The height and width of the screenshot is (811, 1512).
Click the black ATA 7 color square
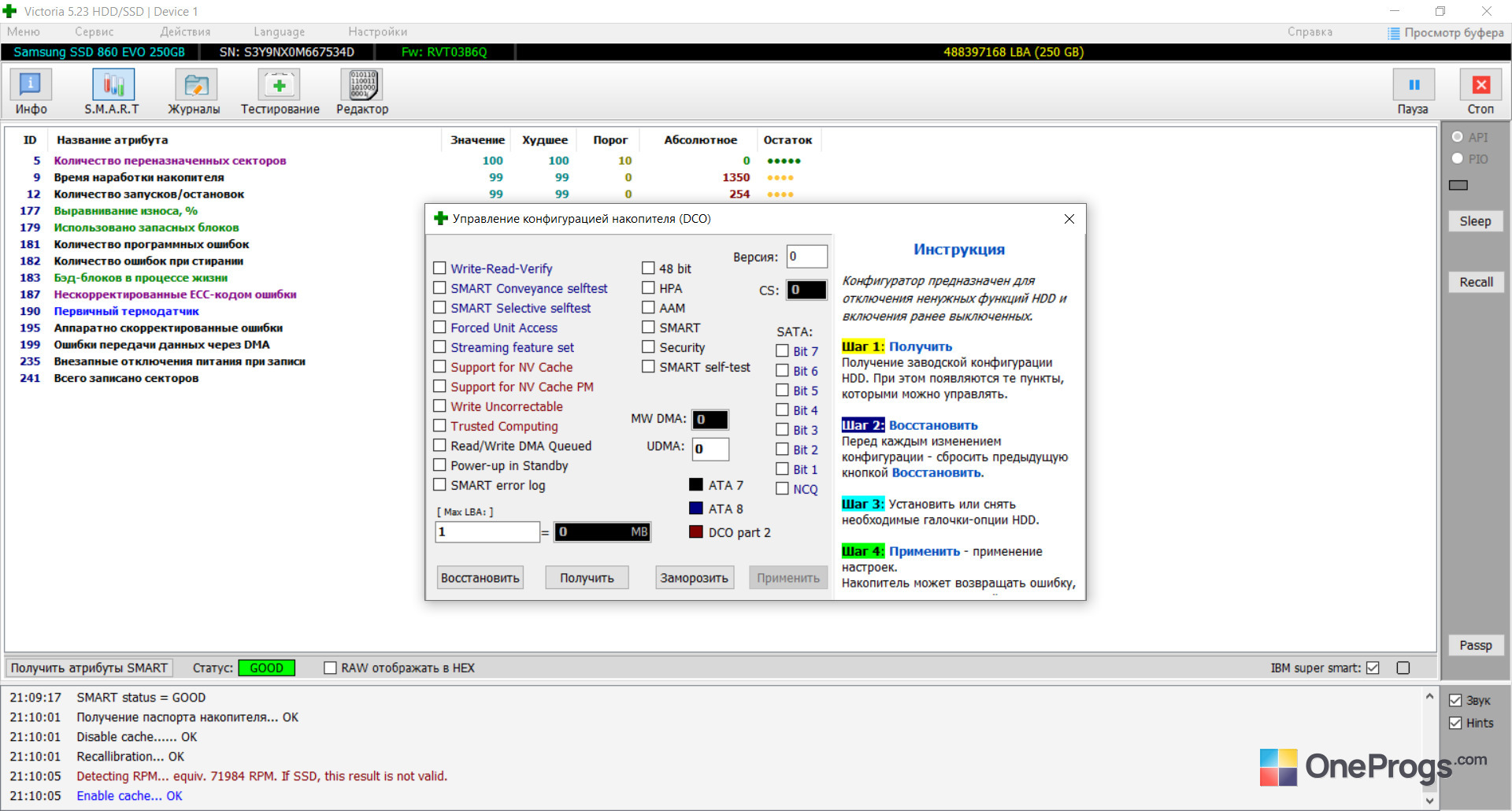point(696,485)
